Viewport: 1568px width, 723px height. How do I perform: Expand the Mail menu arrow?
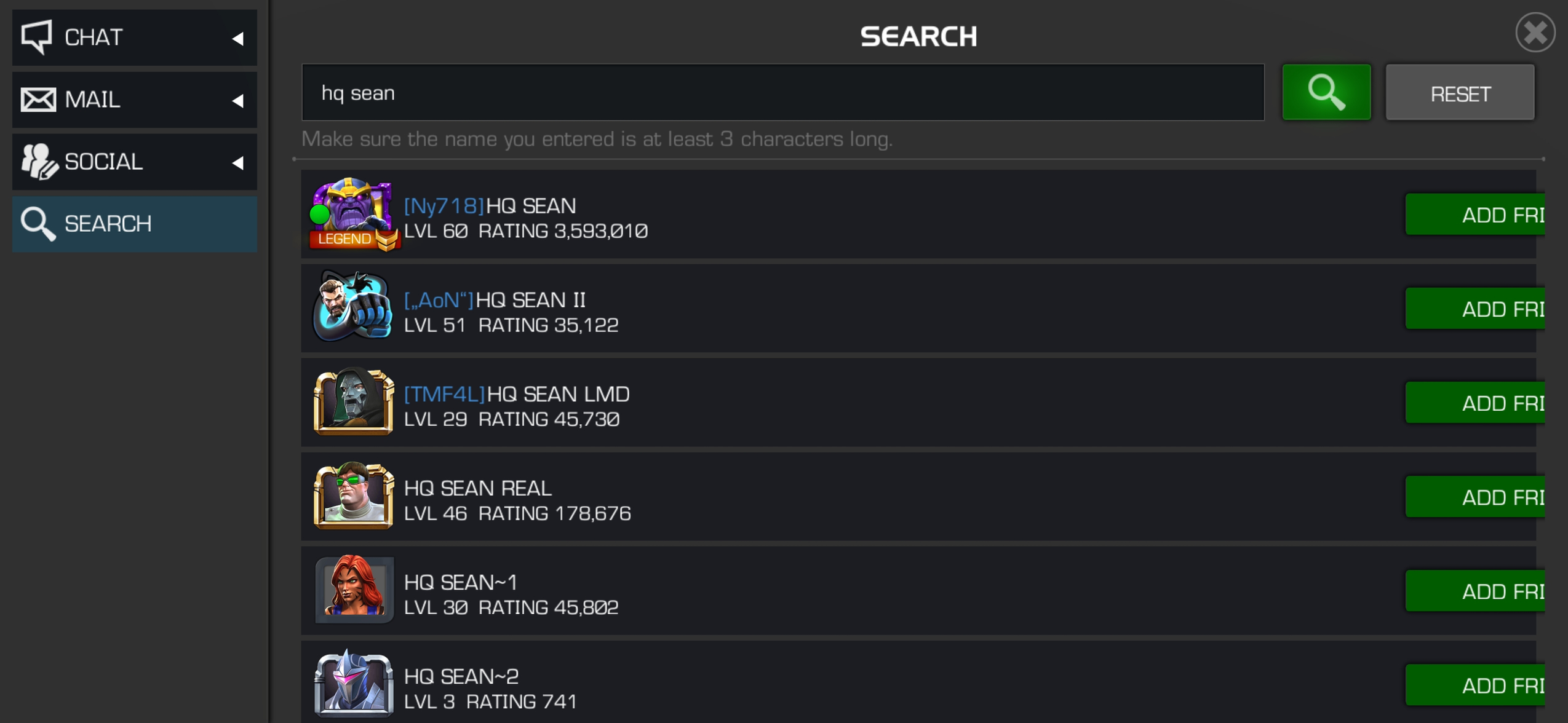(238, 101)
